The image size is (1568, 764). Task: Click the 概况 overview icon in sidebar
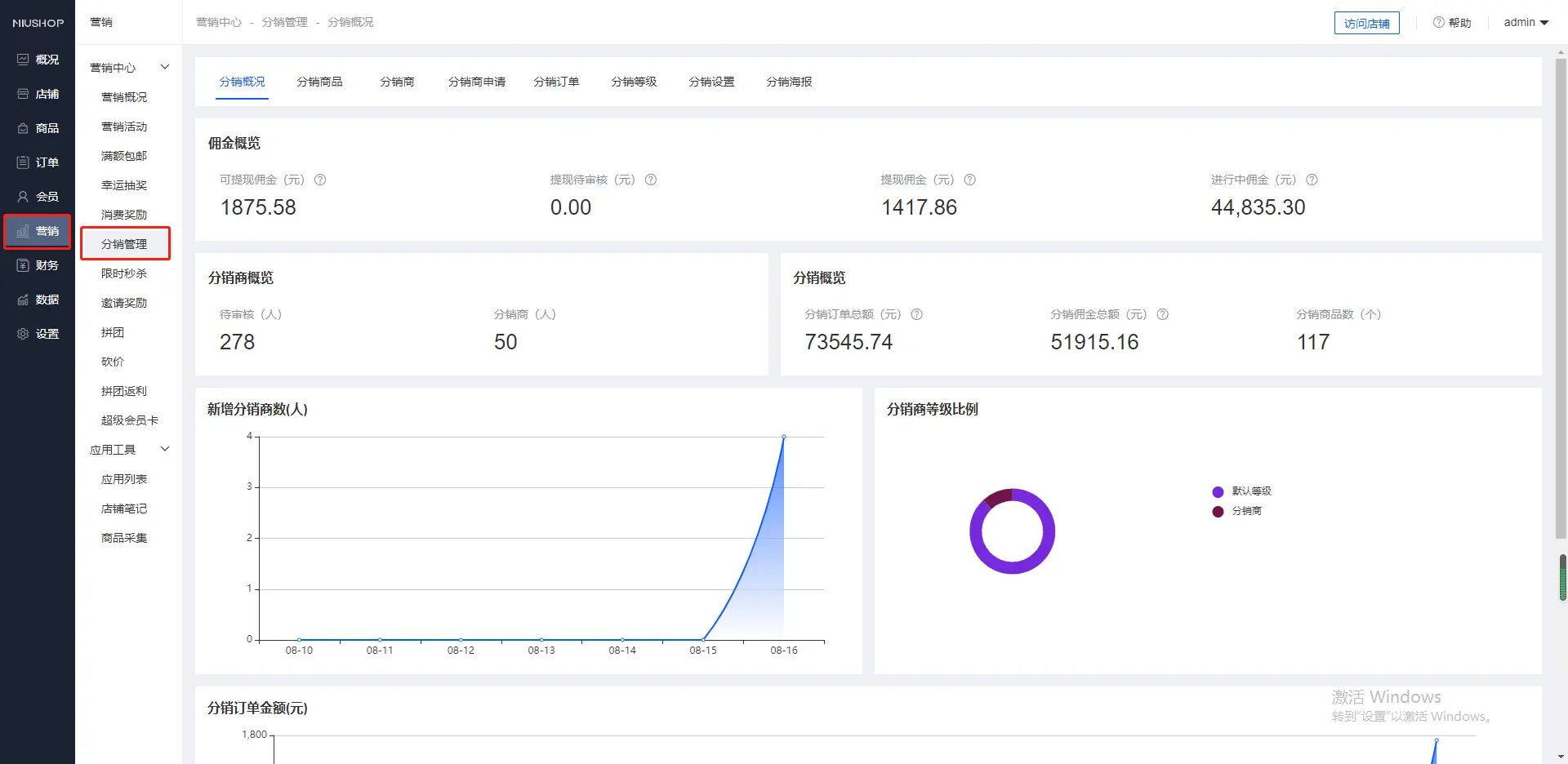[23, 60]
